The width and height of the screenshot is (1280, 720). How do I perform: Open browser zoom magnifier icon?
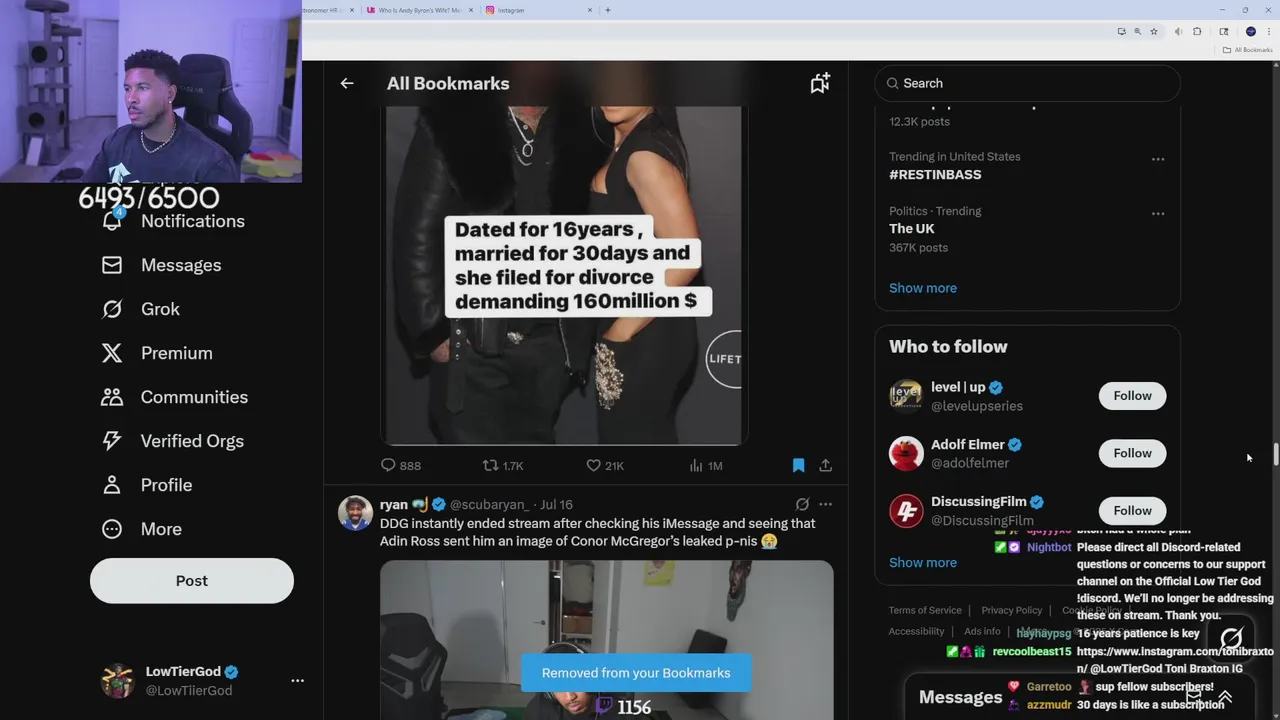1137,32
